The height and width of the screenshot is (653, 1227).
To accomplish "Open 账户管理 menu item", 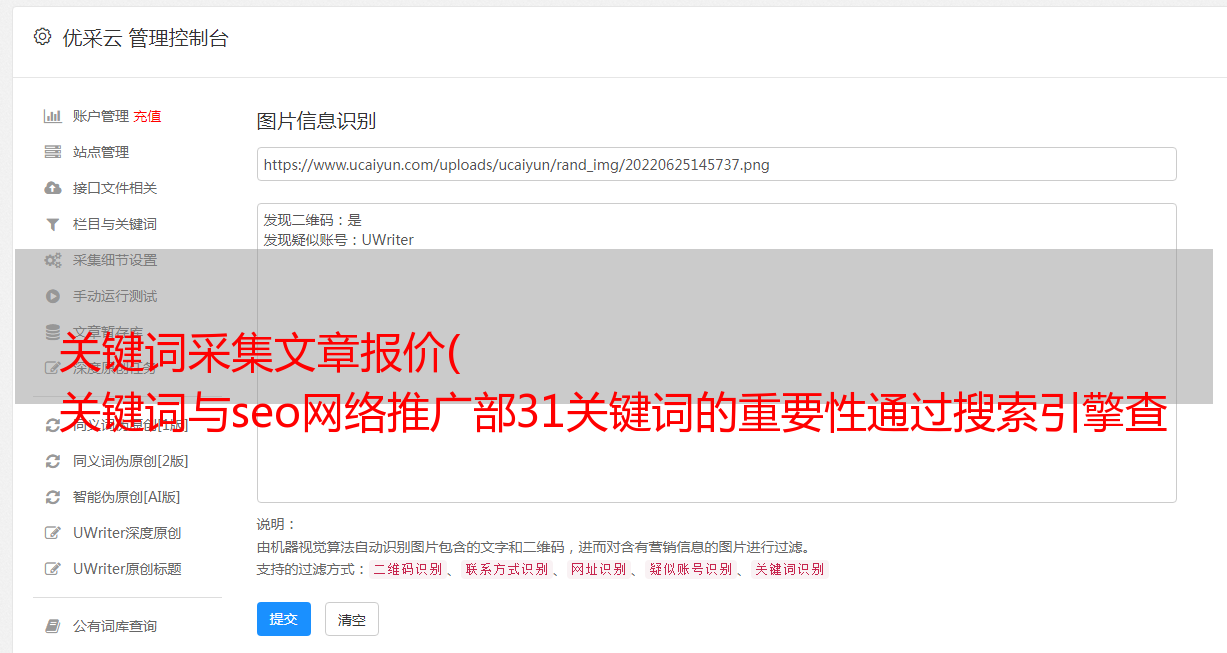I will point(101,116).
